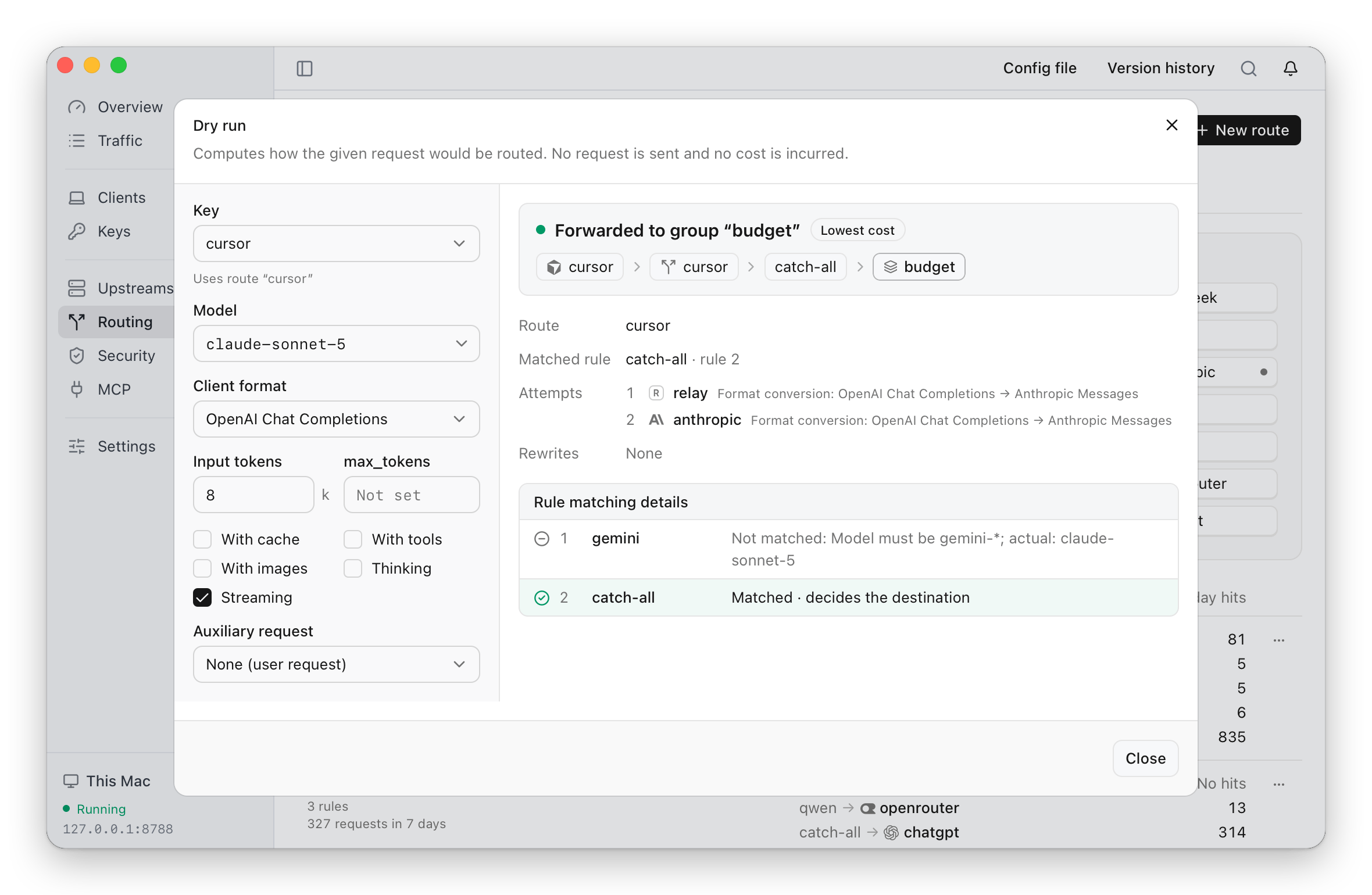Go to Overview in sidebar
Screen dimensions: 1372x895
click(x=115, y=108)
